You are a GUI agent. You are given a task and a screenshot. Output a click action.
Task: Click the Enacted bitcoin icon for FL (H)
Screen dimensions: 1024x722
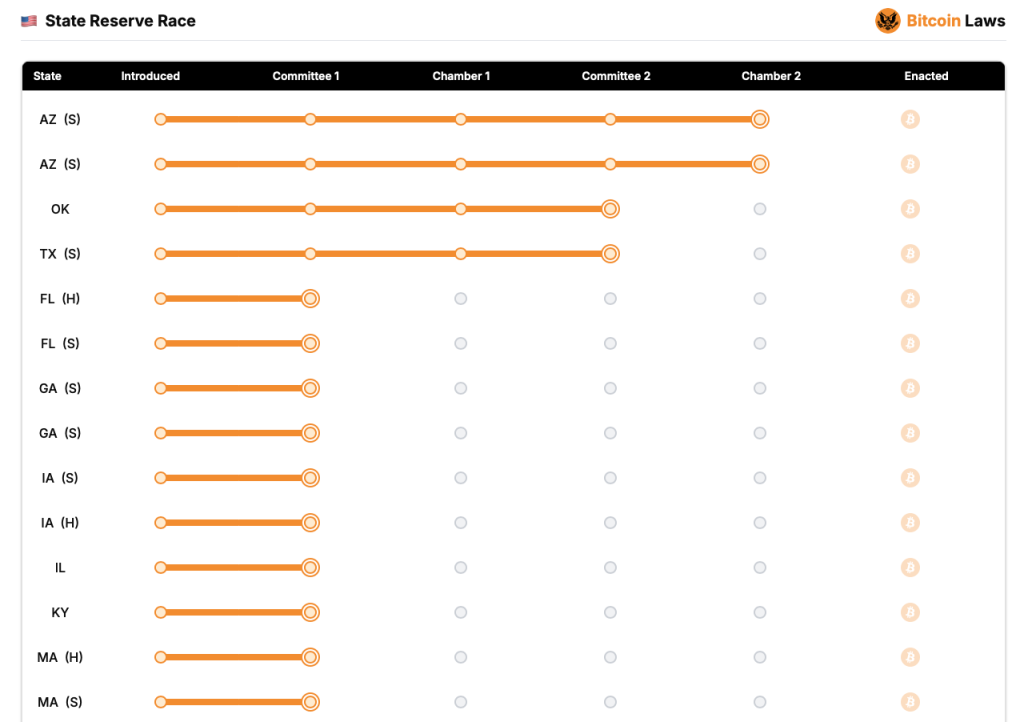tap(910, 298)
